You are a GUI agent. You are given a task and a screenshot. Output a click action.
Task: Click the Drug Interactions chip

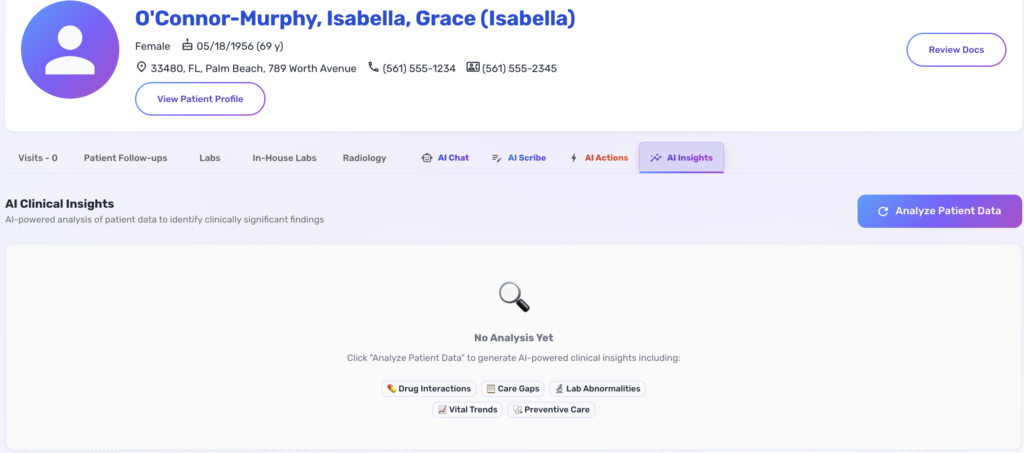click(x=428, y=388)
